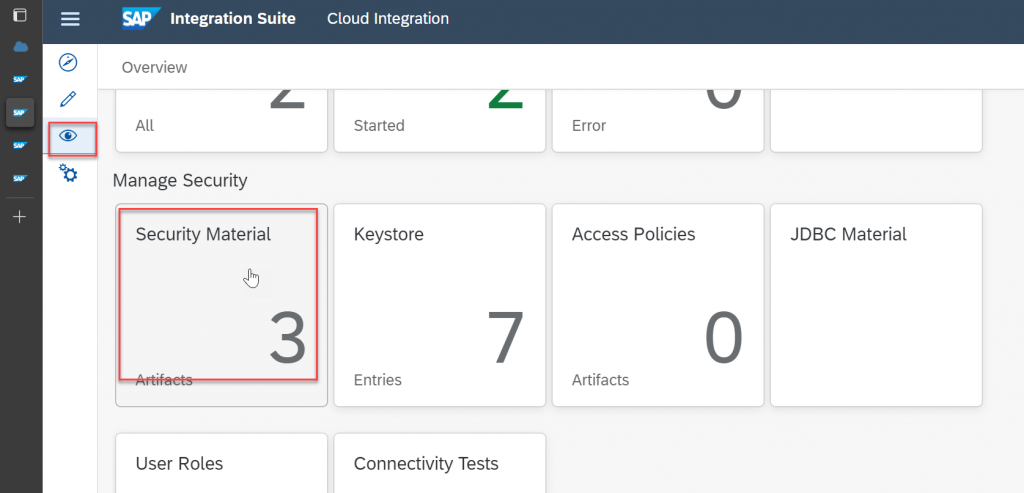This screenshot has width=1024, height=493.
Task: Open the Security Material tile
Action: click(221, 305)
